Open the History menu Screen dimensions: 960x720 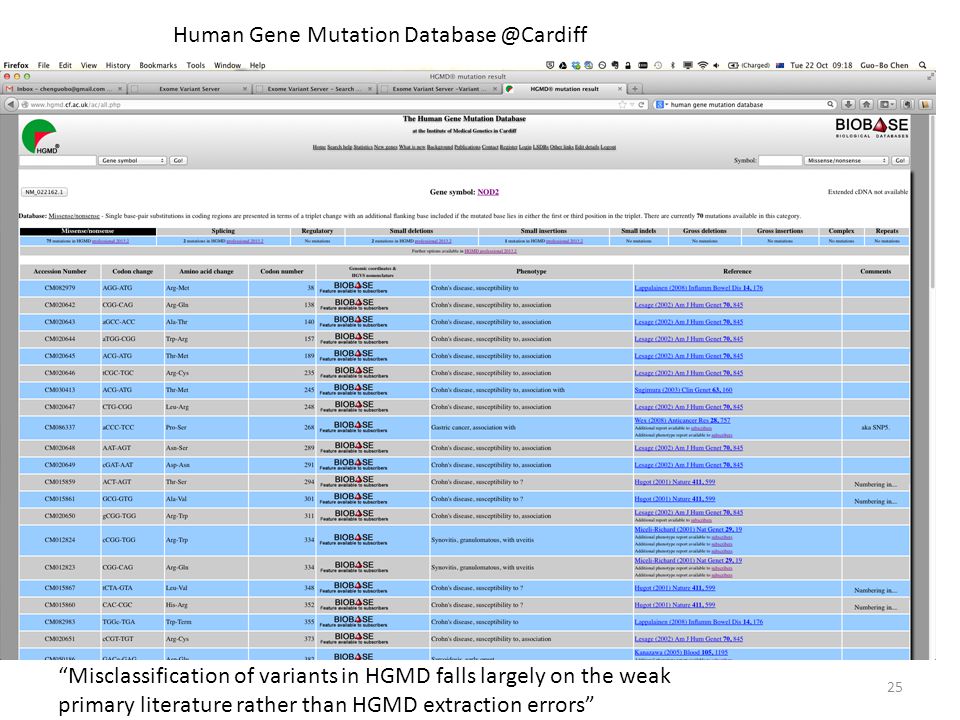pos(118,65)
